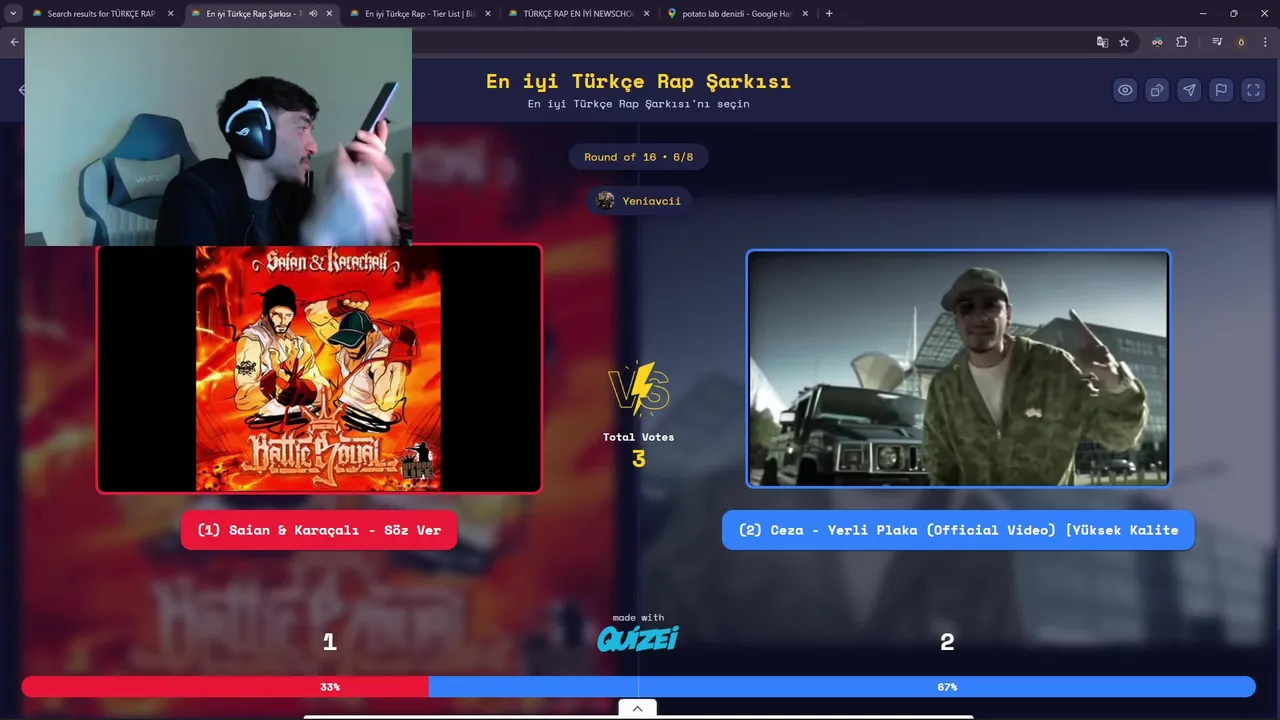Minimize the browser window
This screenshot has height=720, width=1280.
(x=1203, y=14)
